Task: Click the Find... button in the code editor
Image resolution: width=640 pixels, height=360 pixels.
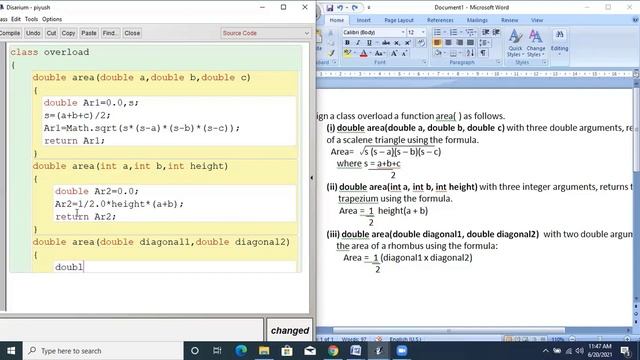Action: tap(110, 33)
